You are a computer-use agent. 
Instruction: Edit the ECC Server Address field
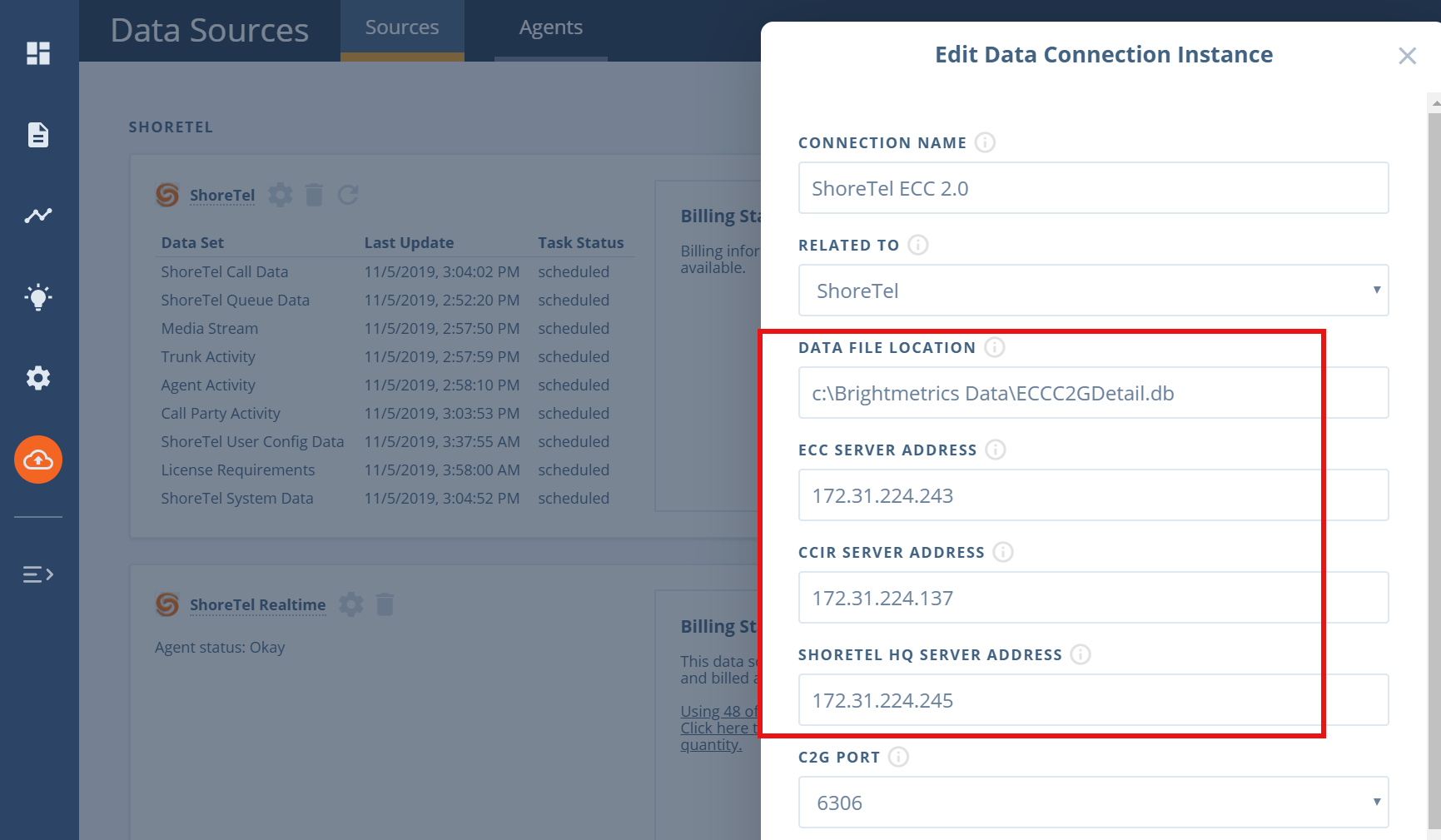[1093, 495]
